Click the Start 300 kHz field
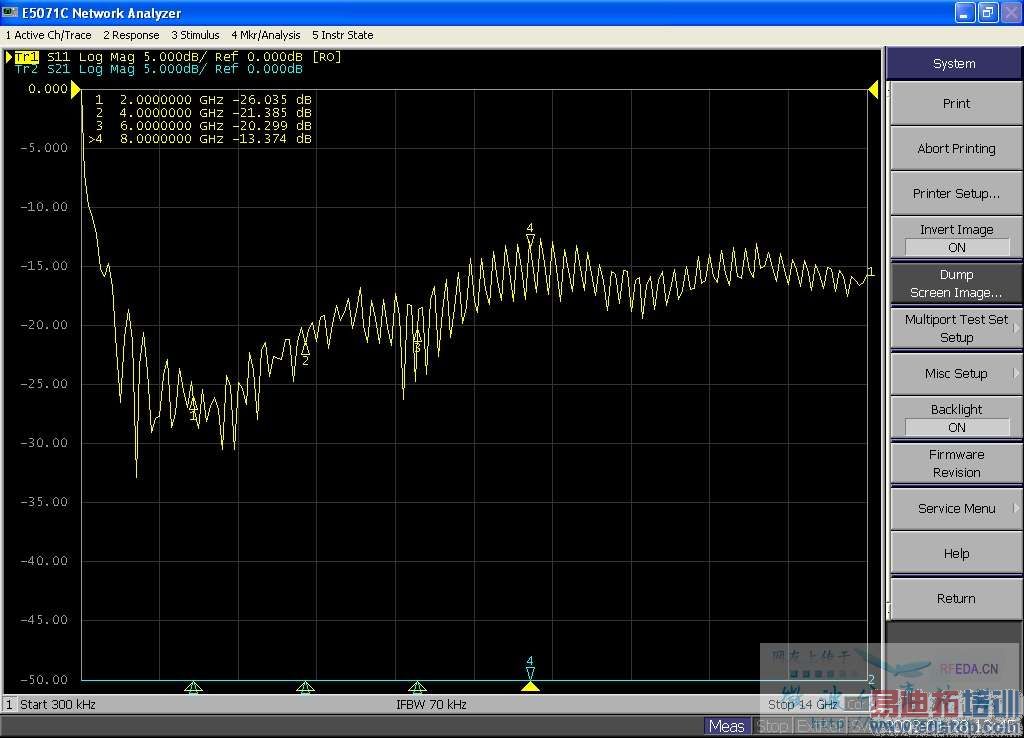1024x738 pixels. pos(57,704)
